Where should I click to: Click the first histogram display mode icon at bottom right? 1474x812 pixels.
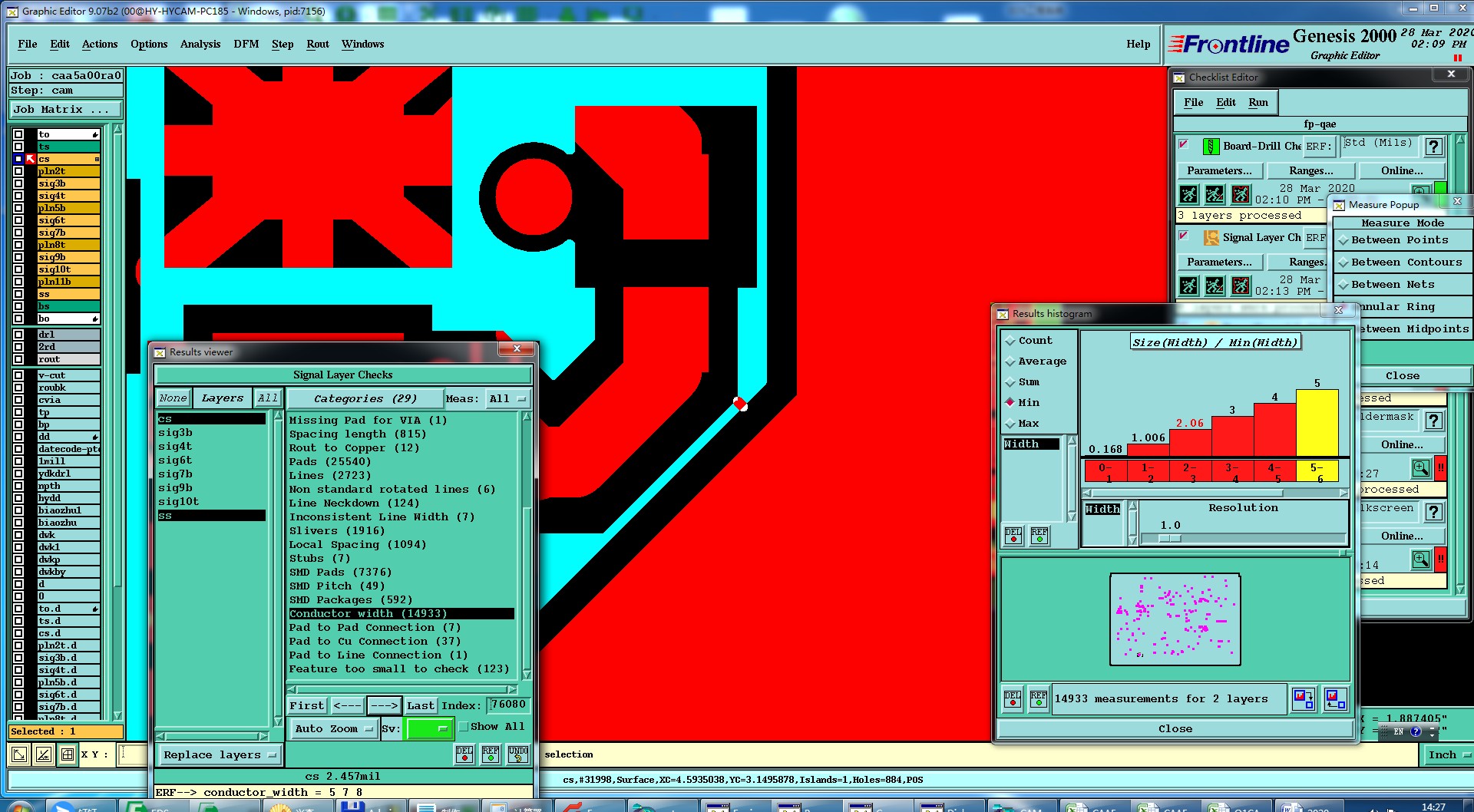coord(1304,698)
